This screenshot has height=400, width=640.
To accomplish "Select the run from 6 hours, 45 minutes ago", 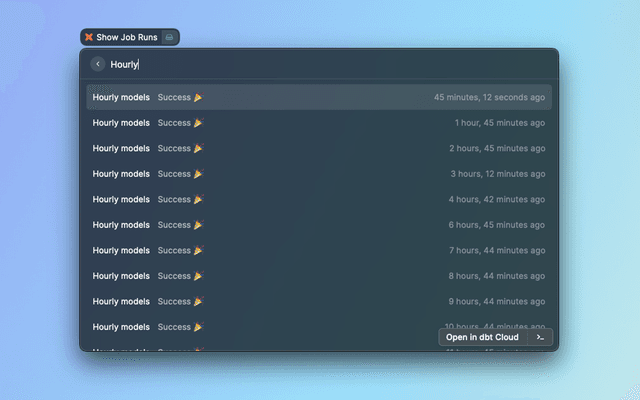I will pos(319,225).
